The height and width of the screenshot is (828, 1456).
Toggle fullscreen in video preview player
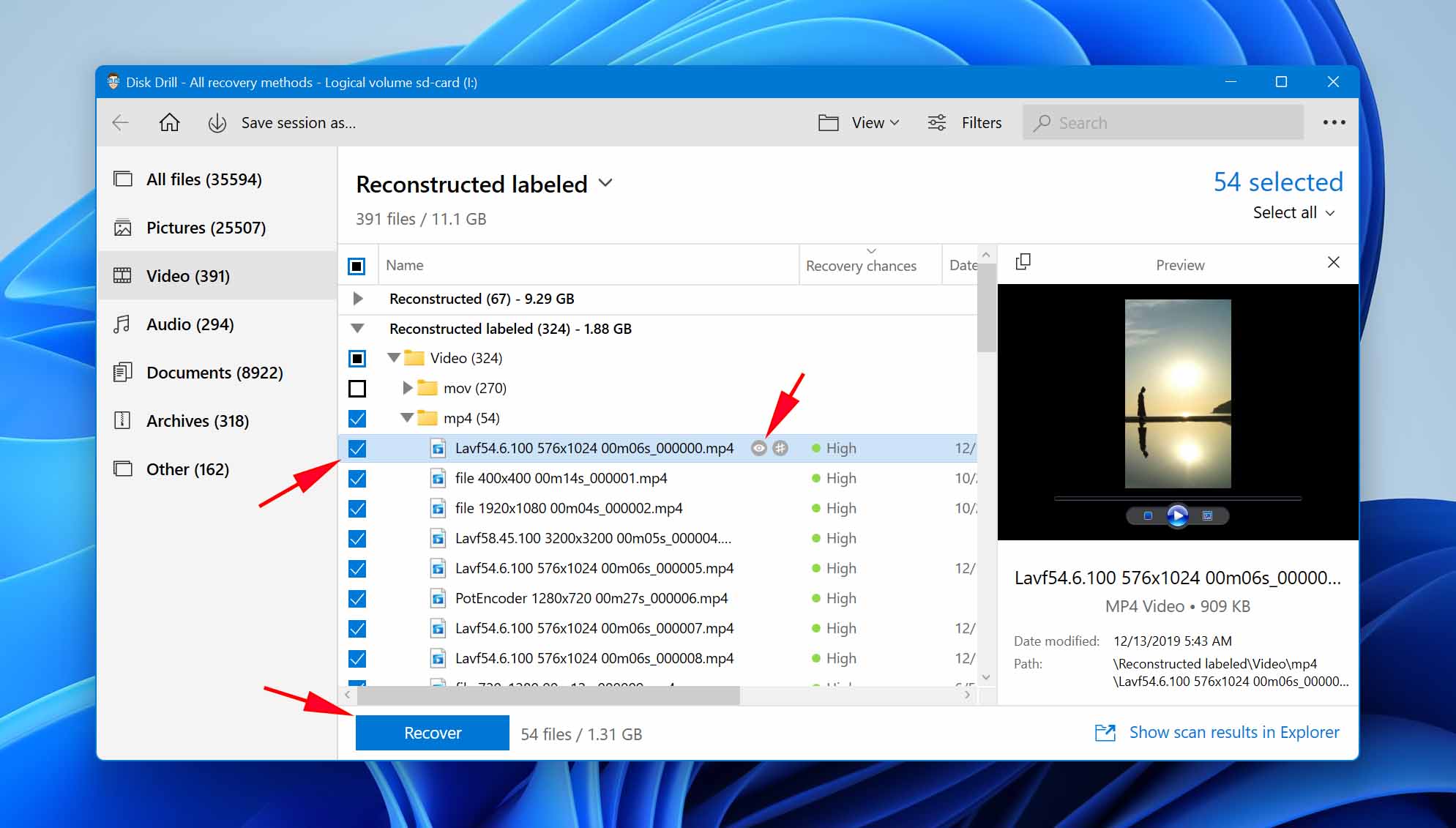coord(1208,516)
